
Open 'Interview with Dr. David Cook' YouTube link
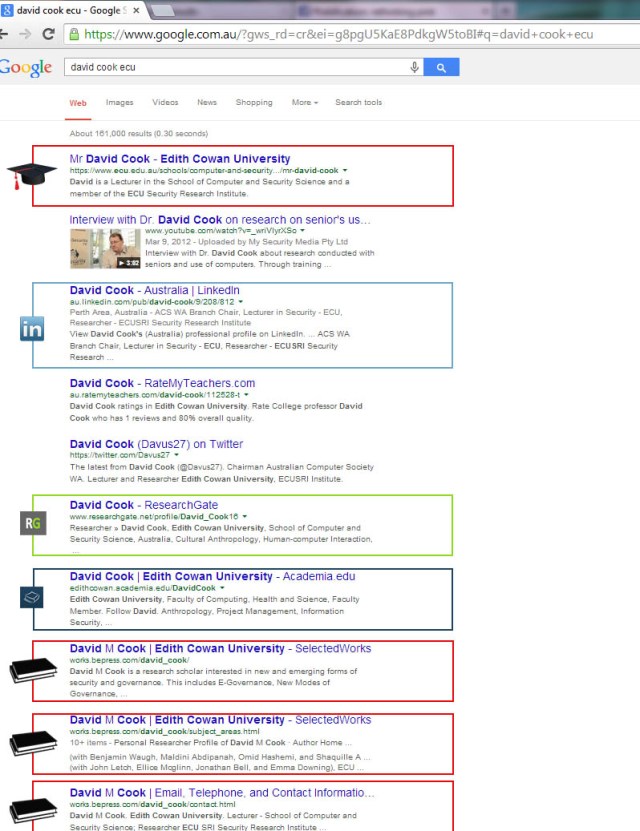click(x=220, y=219)
